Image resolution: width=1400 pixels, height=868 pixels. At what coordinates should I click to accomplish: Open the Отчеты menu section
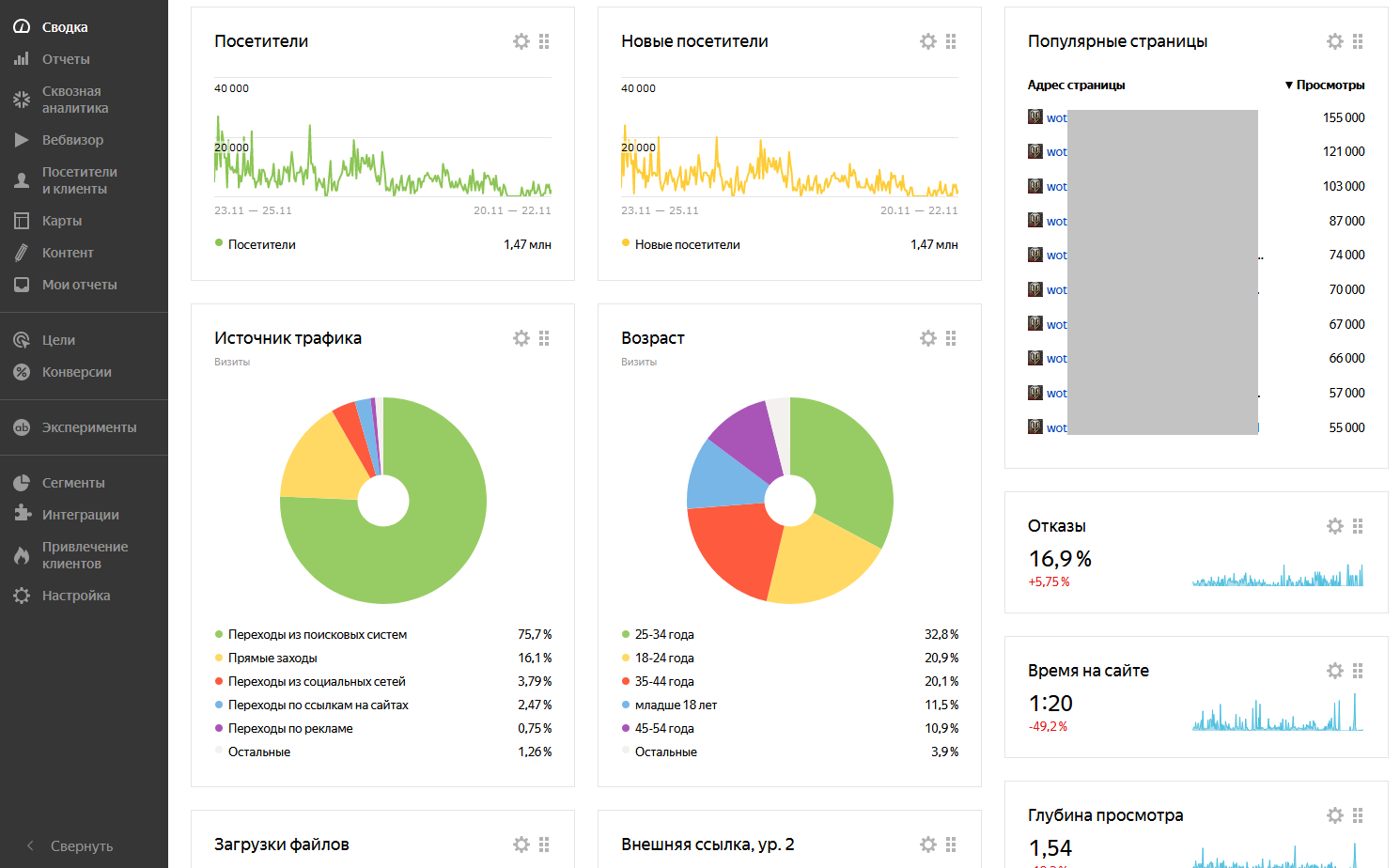[x=66, y=59]
